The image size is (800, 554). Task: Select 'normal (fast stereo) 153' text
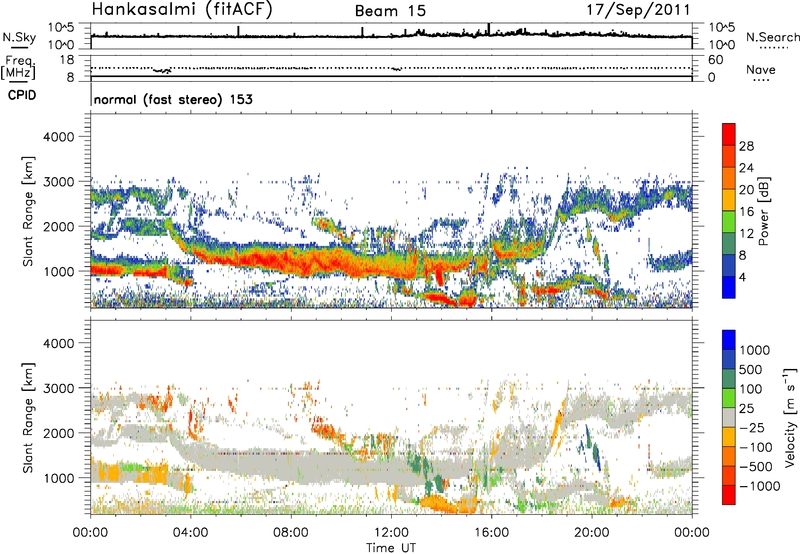(173, 99)
